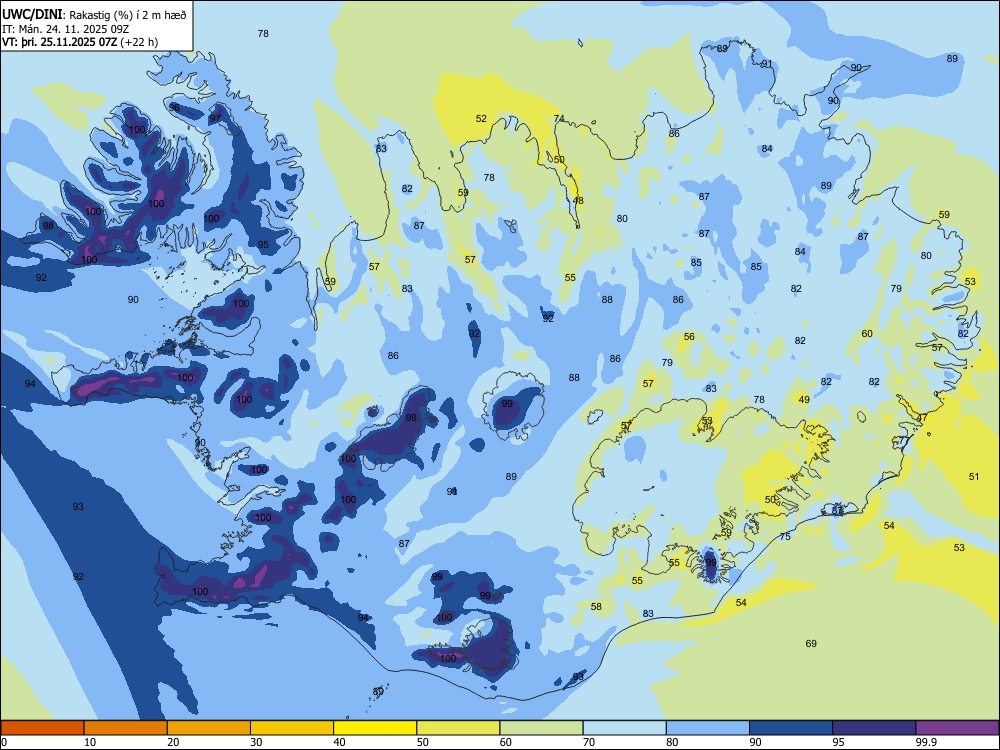Click the "40" legend scale label

[x=339, y=742]
